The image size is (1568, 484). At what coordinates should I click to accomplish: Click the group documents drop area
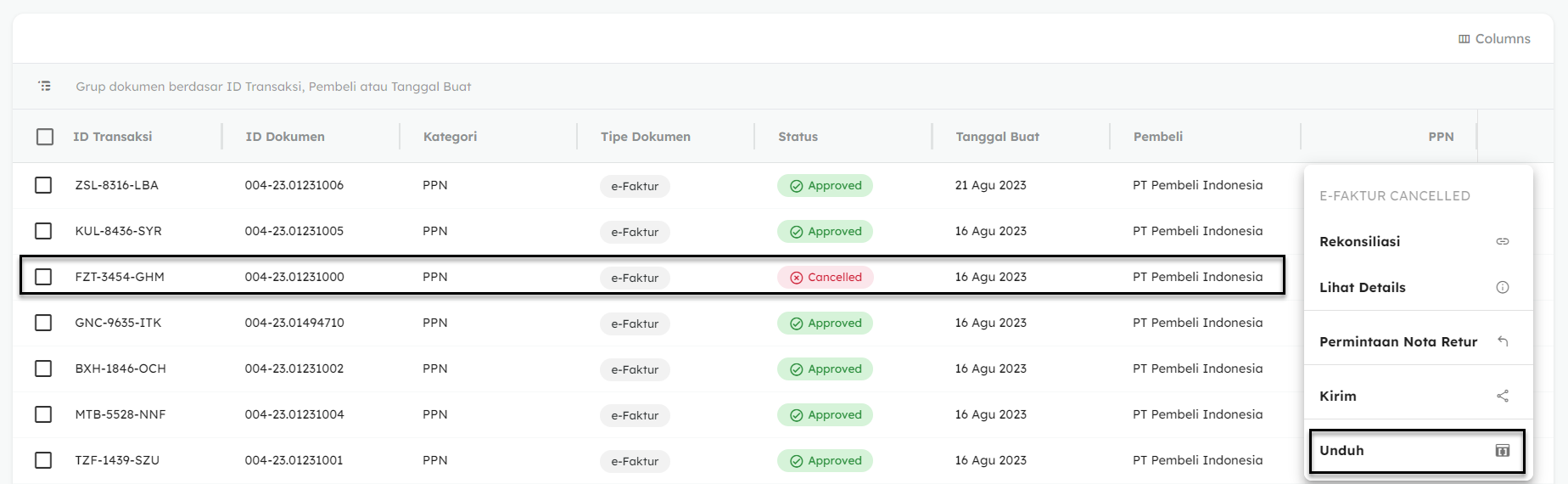click(273, 87)
